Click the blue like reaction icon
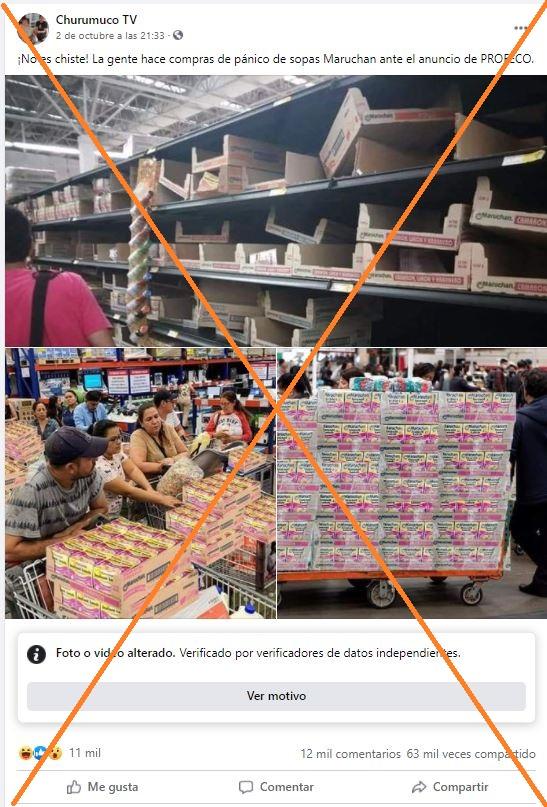This screenshot has width=547, height=807. (40, 753)
